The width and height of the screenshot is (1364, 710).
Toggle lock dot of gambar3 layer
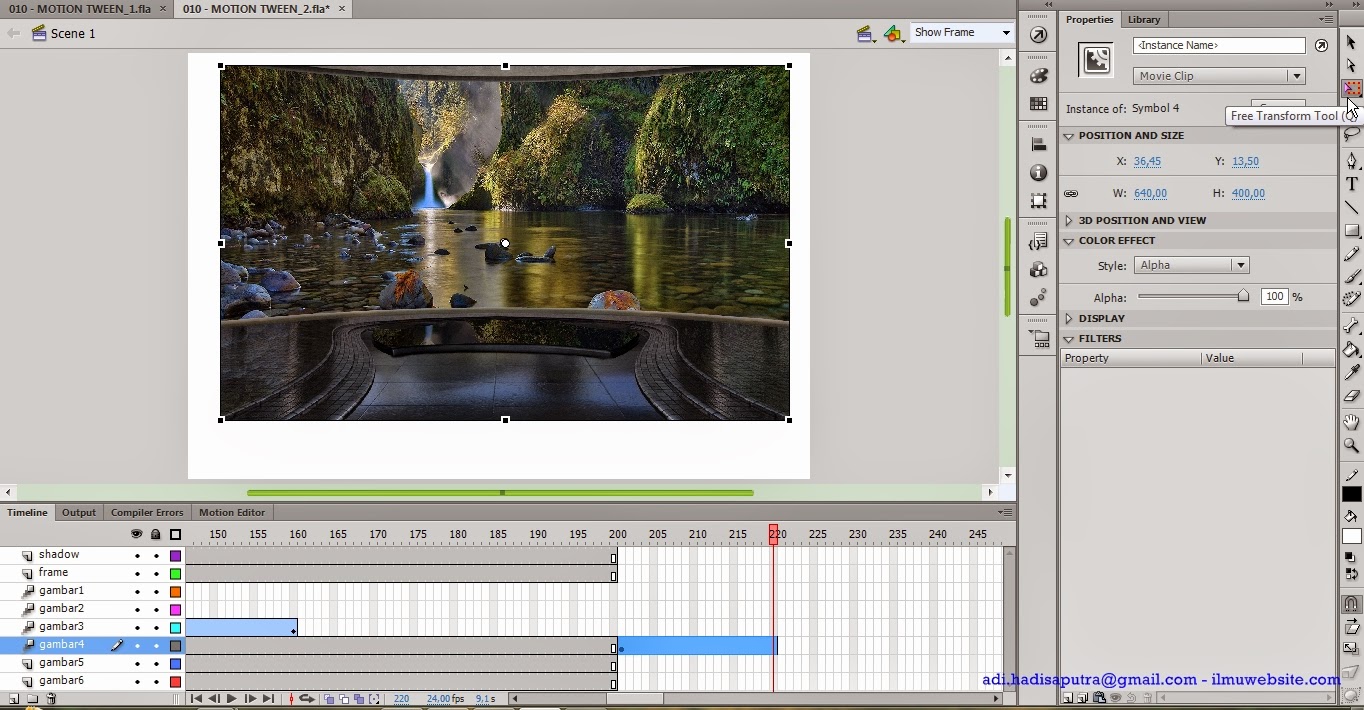pyautogui.click(x=156, y=627)
